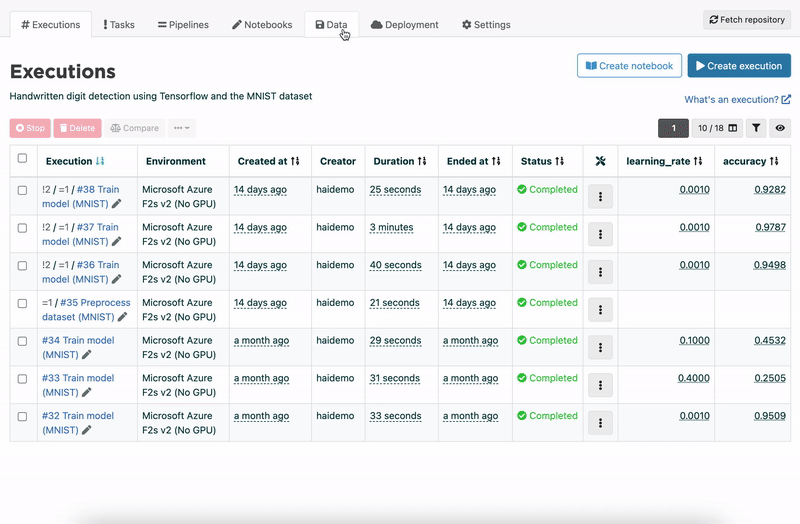
Task: Edit title of execution #32 via pencil
Action: [87, 430]
